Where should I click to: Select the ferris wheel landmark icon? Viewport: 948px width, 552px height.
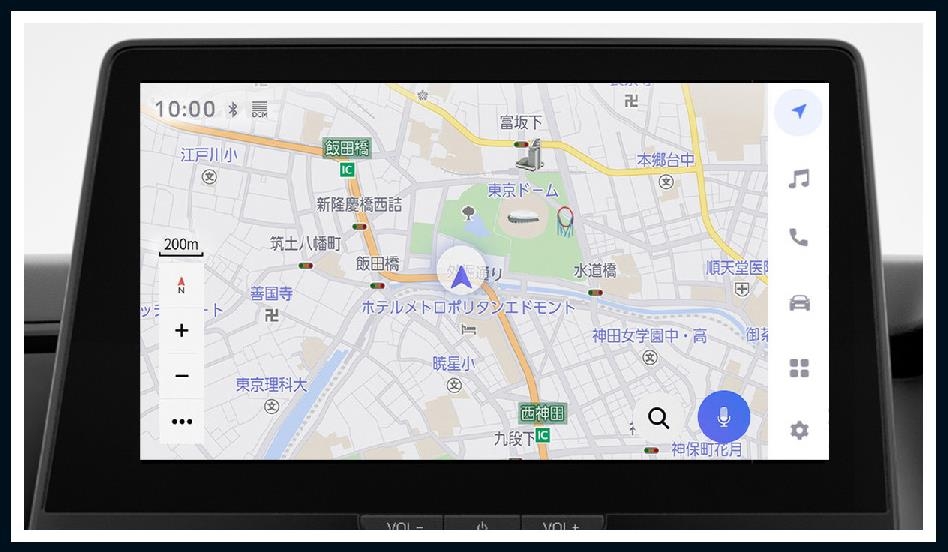[x=566, y=219]
